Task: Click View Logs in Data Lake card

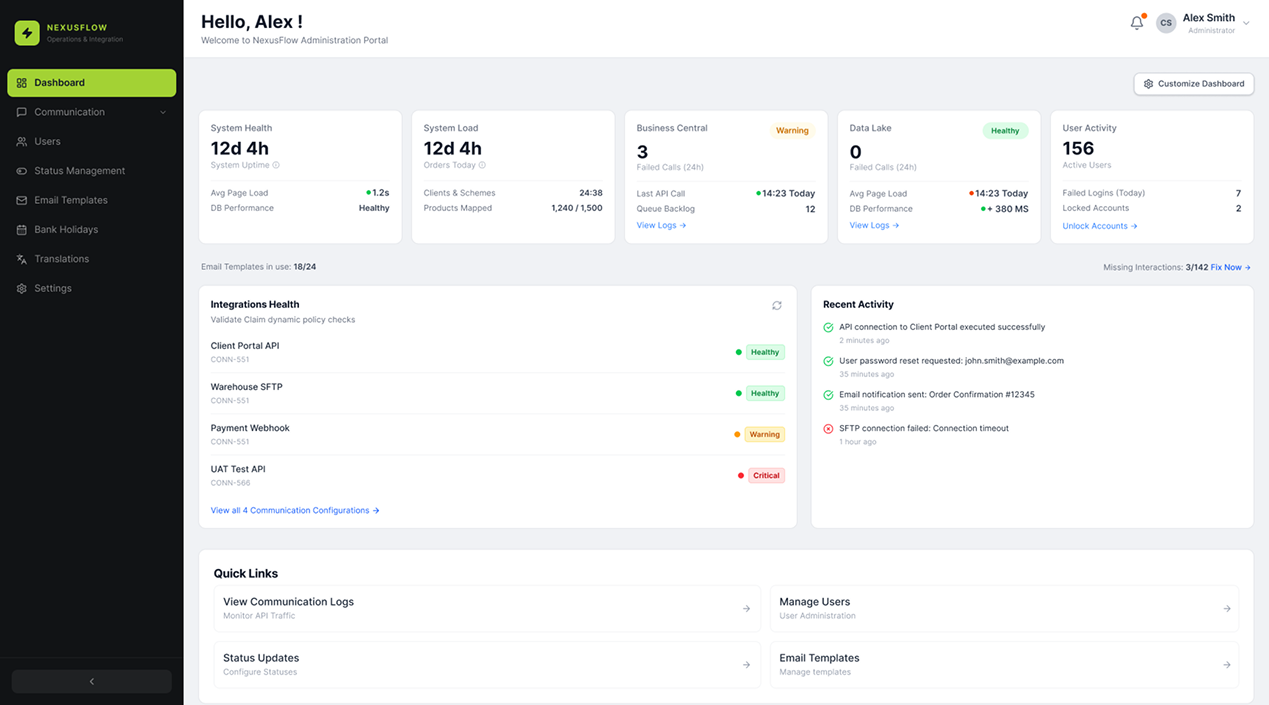Action: pyautogui.click(x=875, y=226)
